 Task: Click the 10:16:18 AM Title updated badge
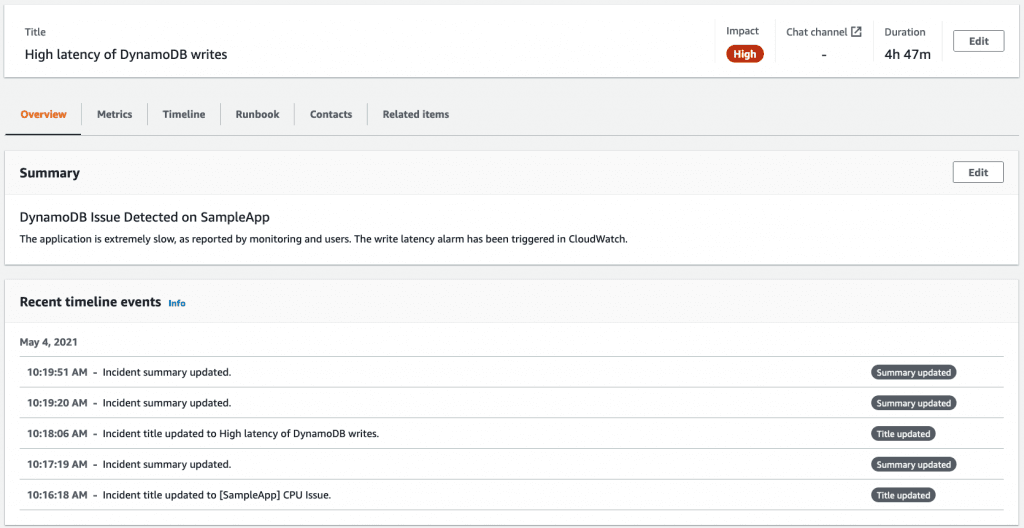coord(903,495)
